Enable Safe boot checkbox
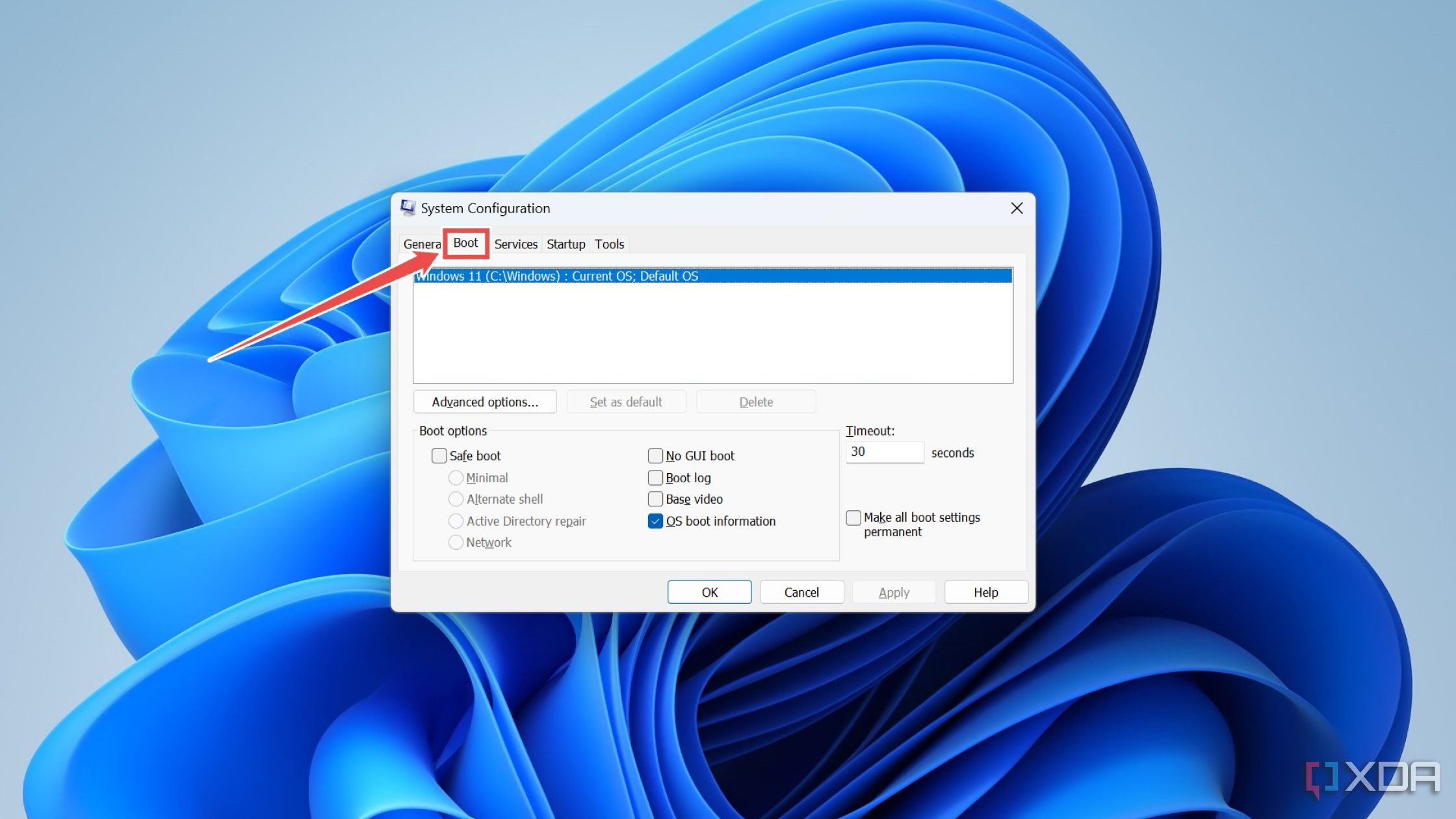The image size is (1456, 819). point(438,455)
